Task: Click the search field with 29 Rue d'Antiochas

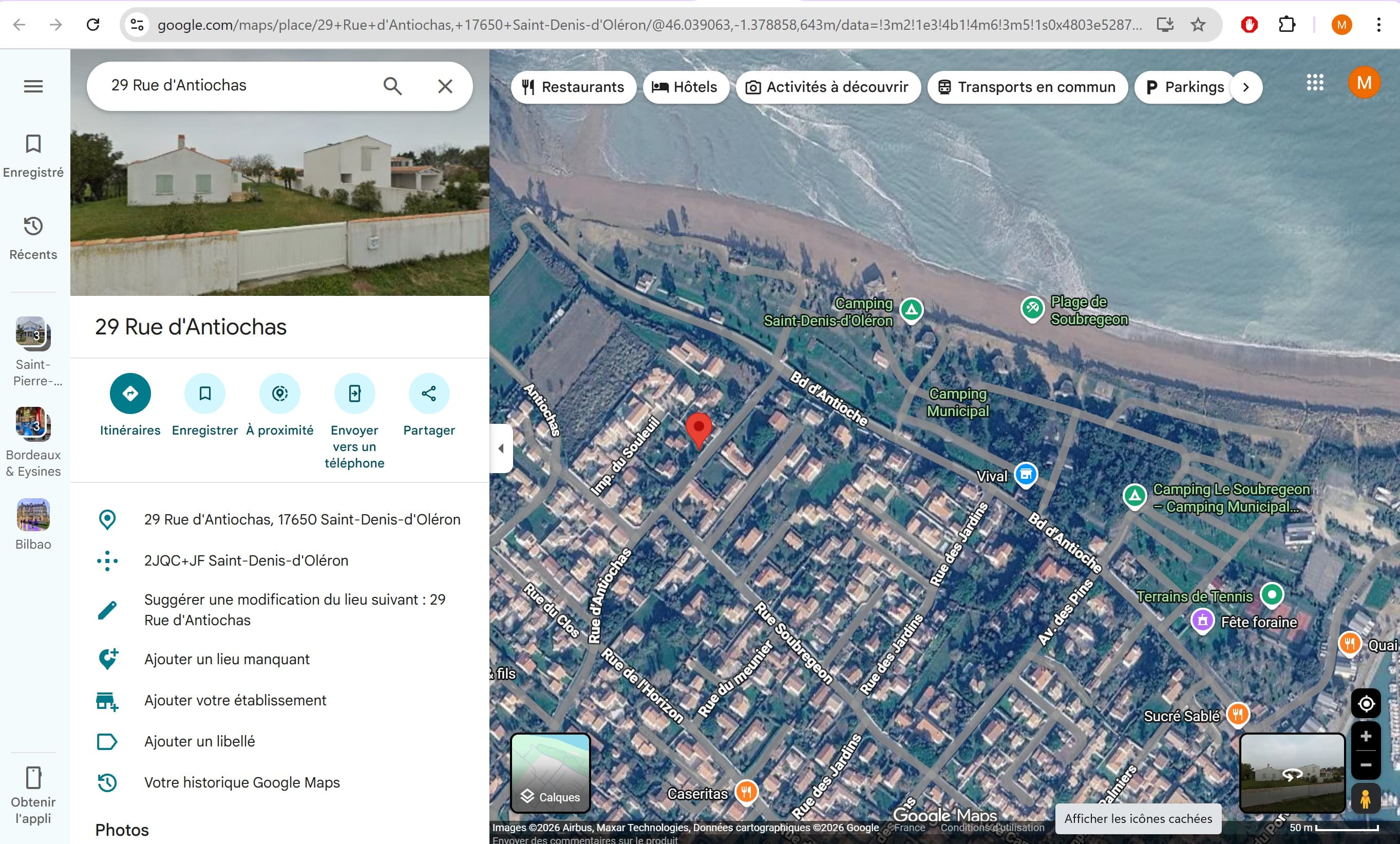Action: coord(239,86)
